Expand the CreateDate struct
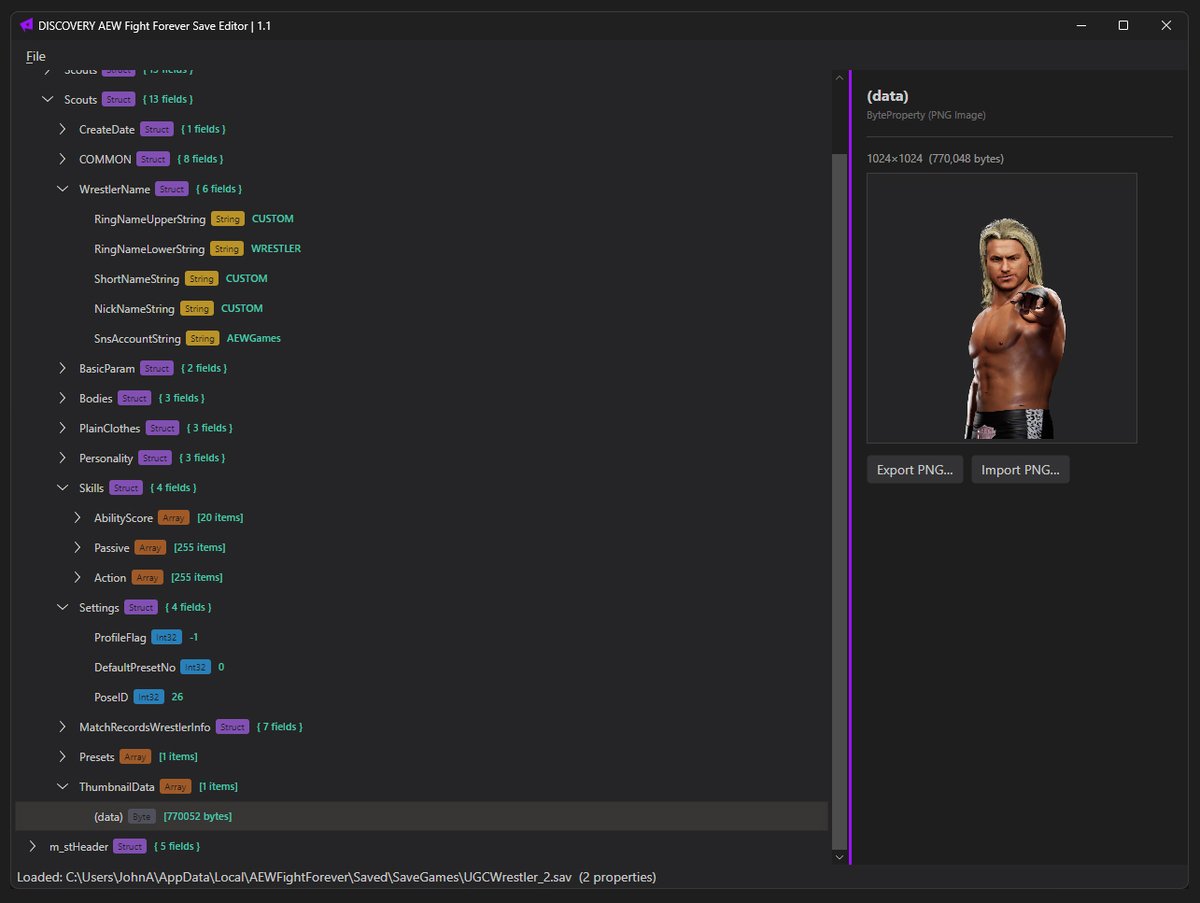This screenshot has width=1200, height=903. pyautogui.click(x=62, y=130)
